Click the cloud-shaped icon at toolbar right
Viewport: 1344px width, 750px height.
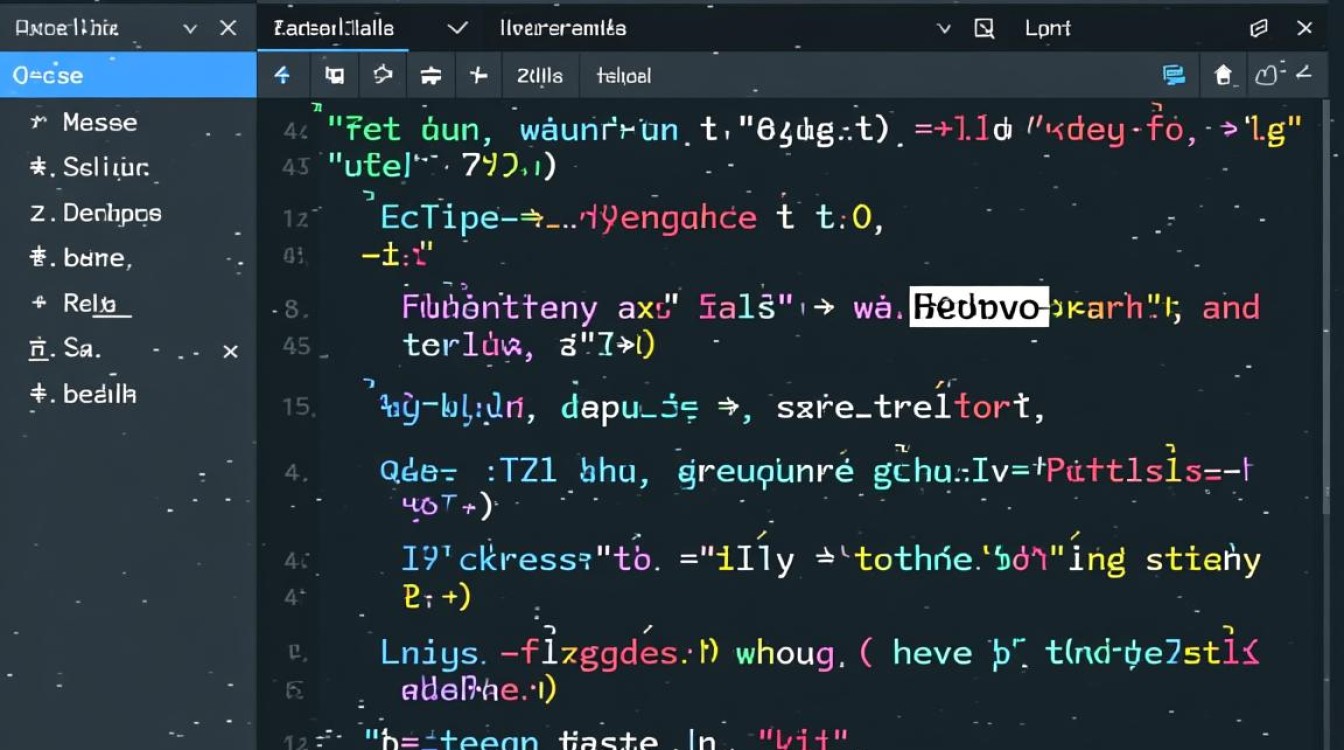pos(1269,75)
